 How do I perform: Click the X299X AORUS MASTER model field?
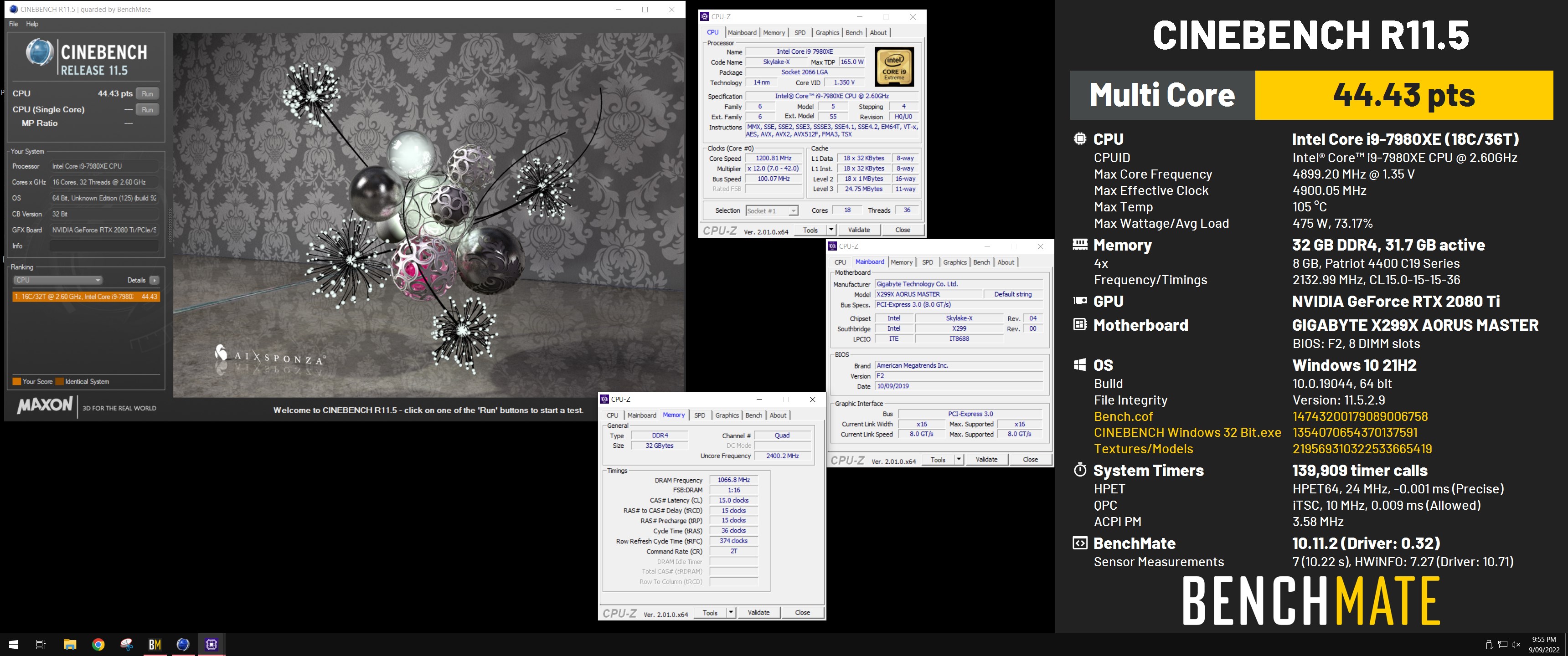pos(929,295)
